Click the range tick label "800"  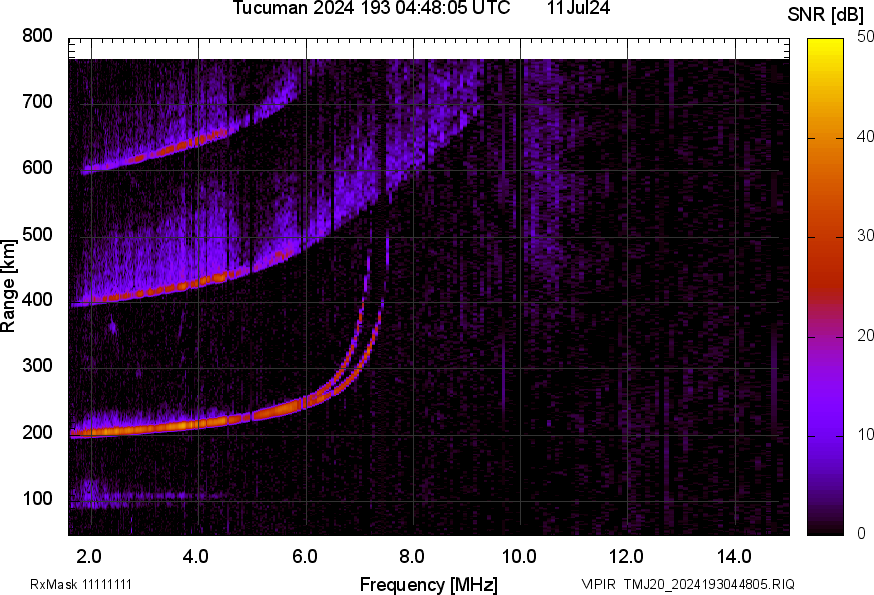point(37,36)
